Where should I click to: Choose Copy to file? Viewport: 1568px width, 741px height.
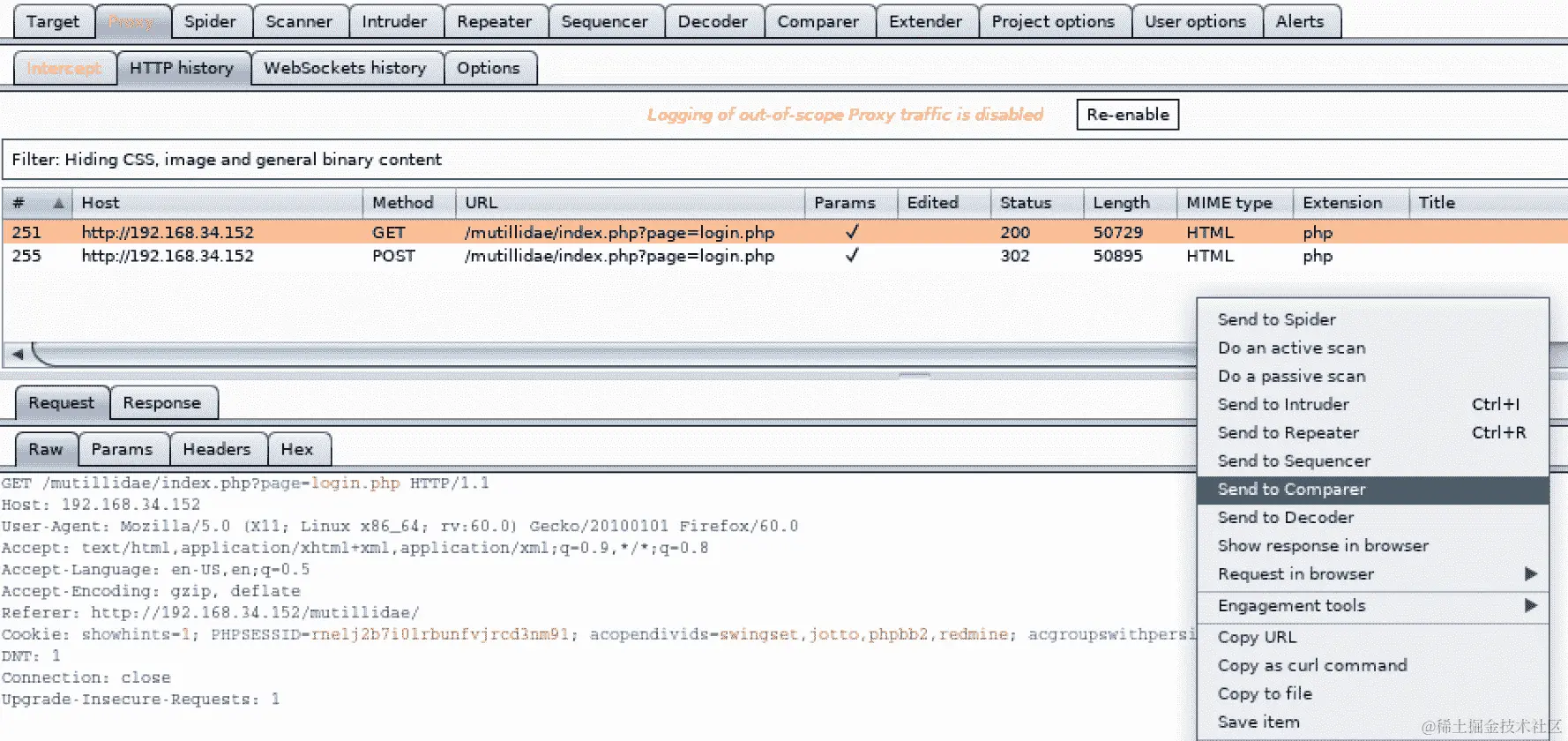[1372, 693]
